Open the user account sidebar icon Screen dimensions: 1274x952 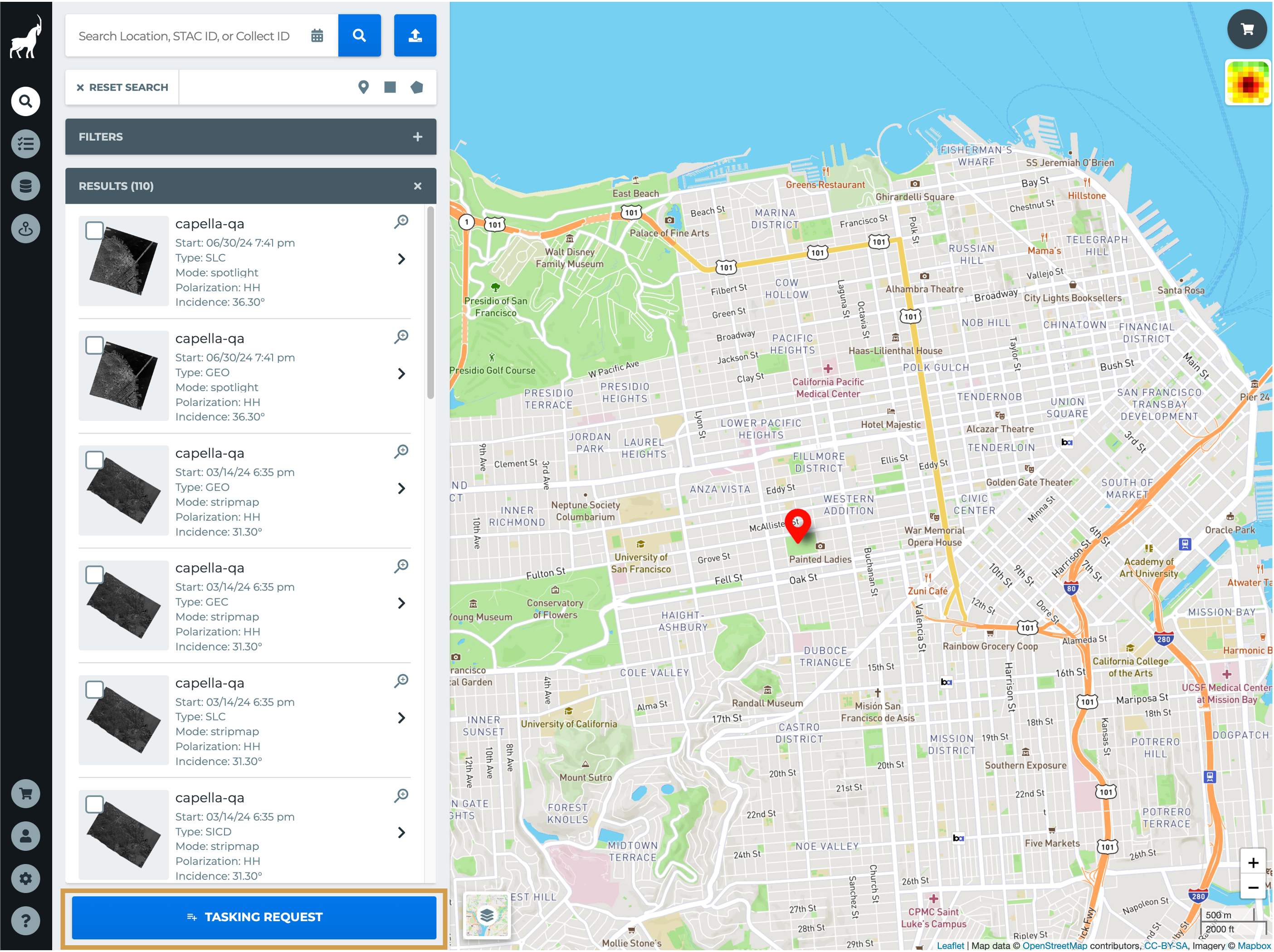point(26,836)
